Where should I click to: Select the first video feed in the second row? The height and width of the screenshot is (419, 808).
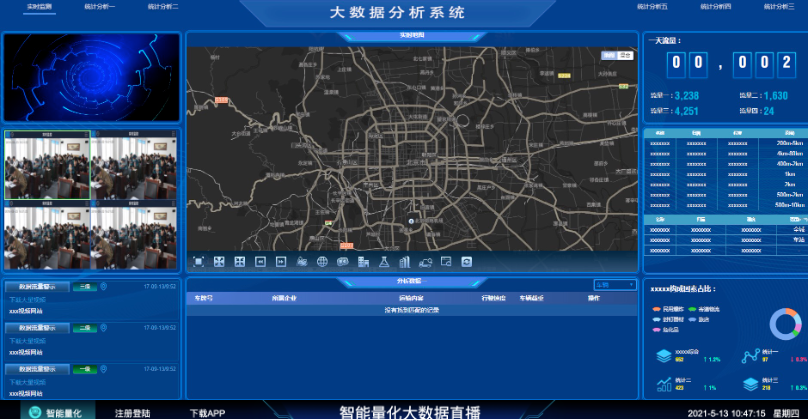coord(47,235)
